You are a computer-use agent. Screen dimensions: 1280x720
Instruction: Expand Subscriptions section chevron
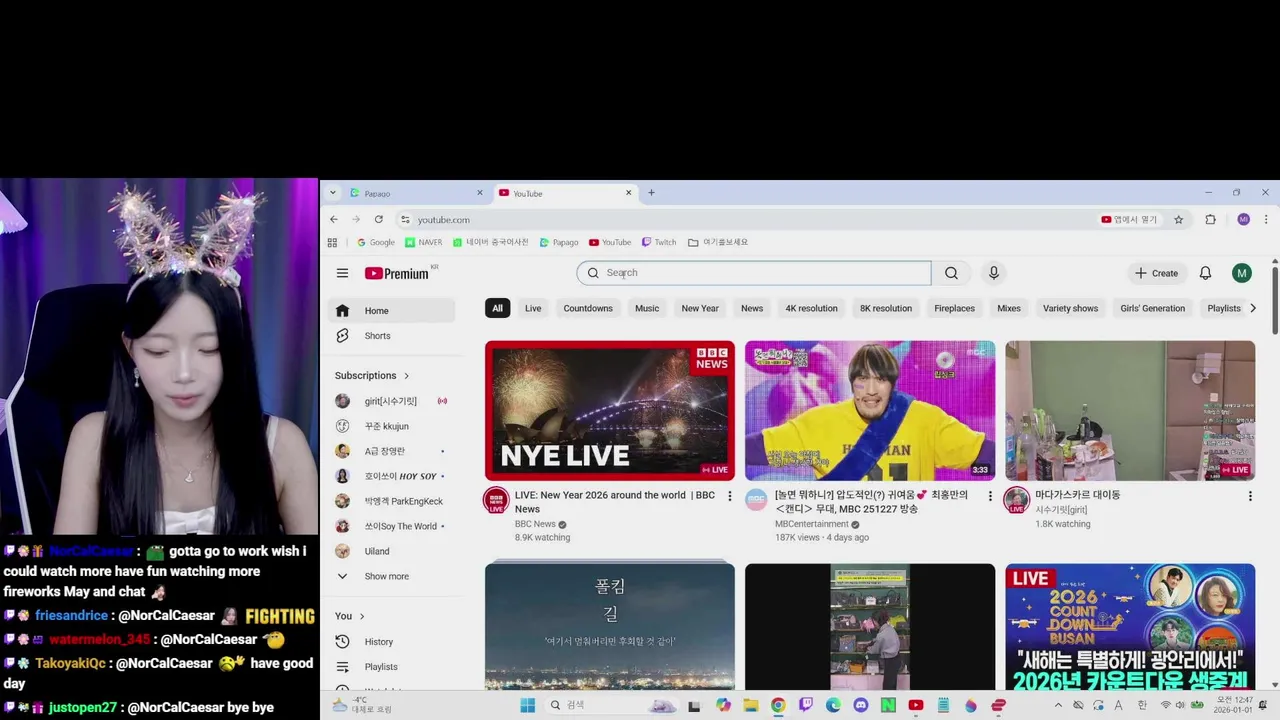tap(406, 376)
